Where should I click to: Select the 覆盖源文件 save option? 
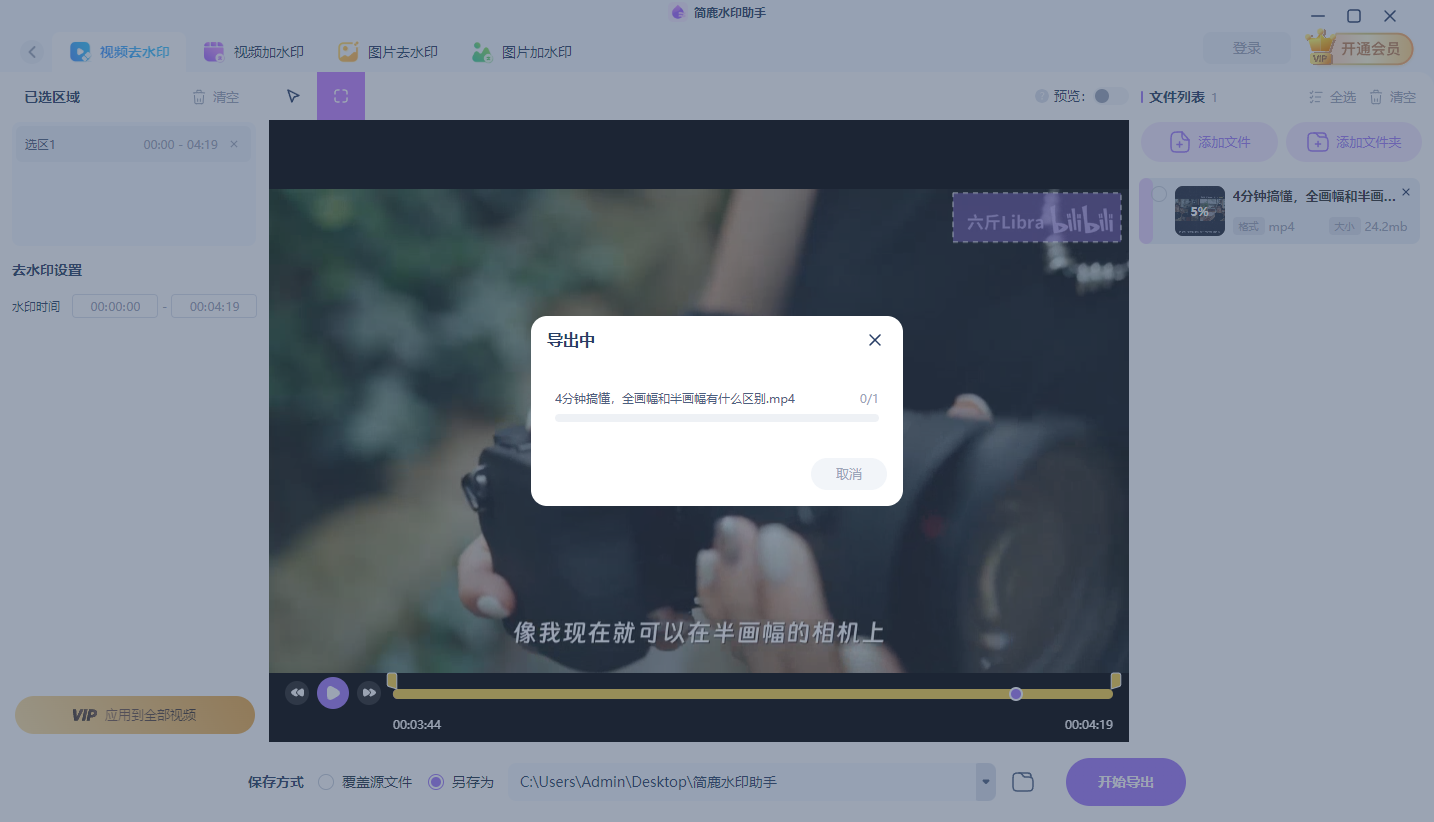click(324, 781)
